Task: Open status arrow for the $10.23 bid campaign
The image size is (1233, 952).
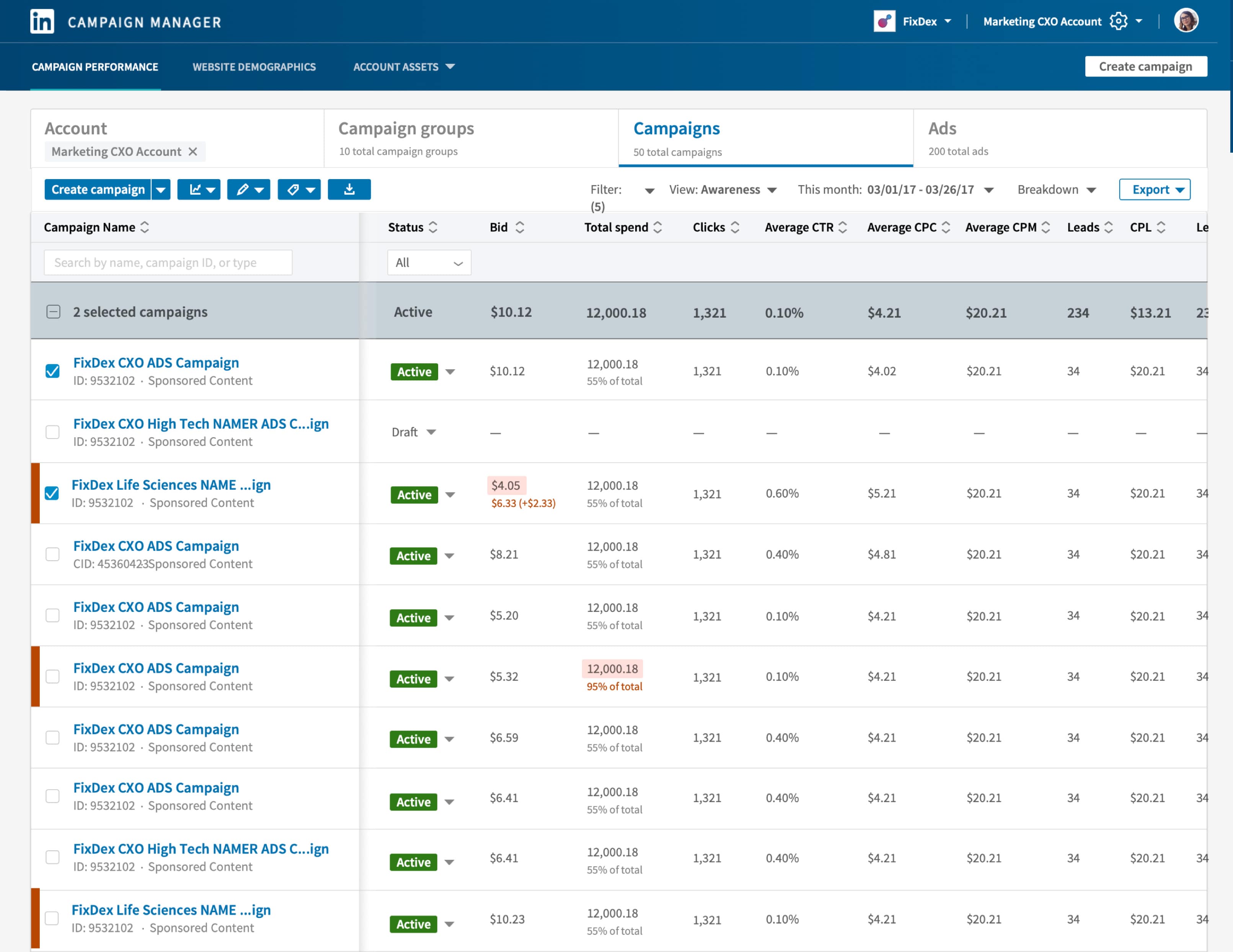Action: [x=449, y=924]
